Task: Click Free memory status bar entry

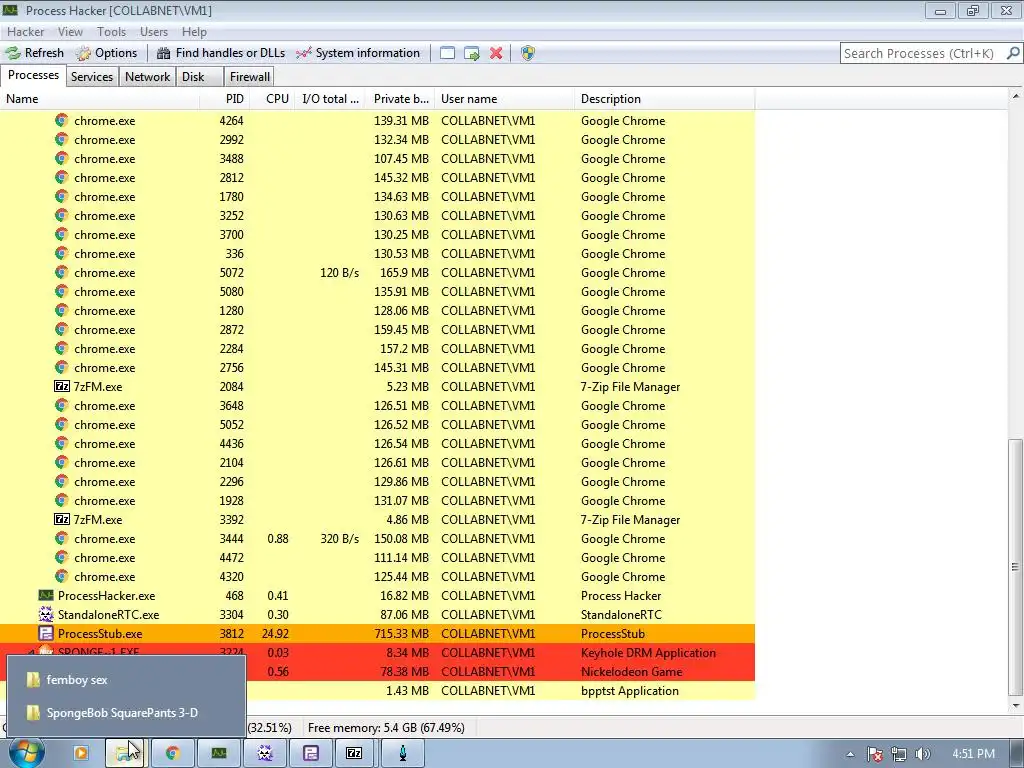Action: tap(386, 728)
